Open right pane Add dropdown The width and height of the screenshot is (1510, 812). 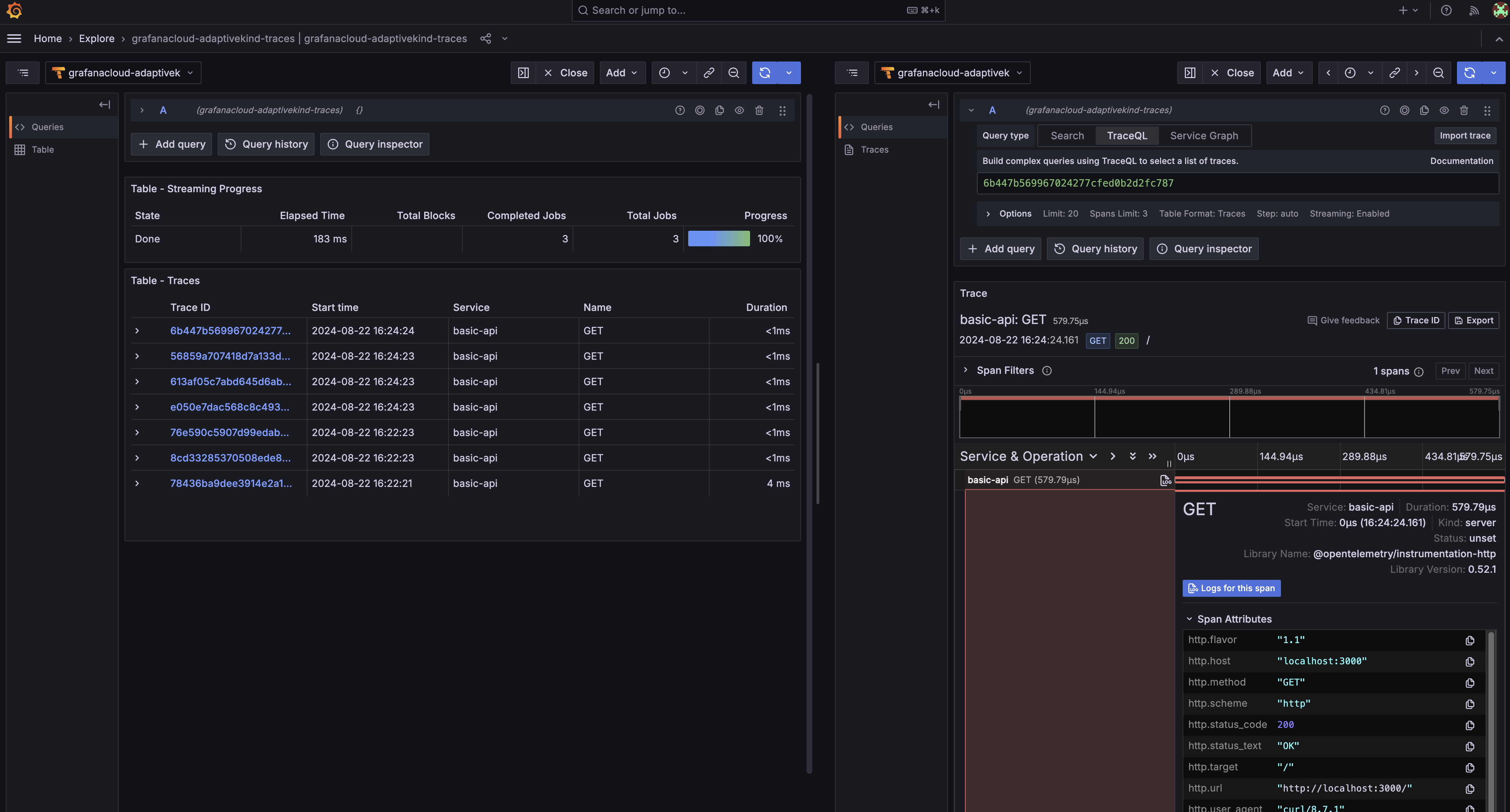[x=1289, y=73]
